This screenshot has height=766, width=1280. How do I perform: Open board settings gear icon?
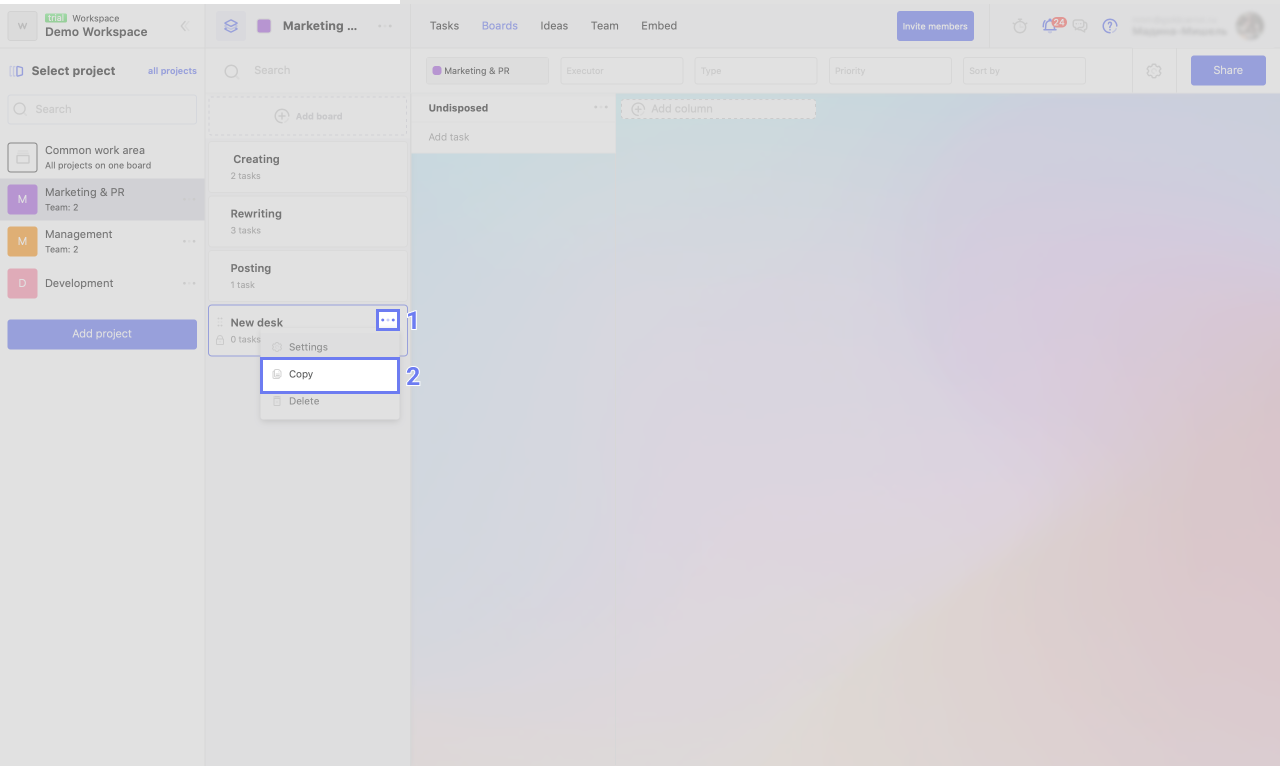point(1154,71)
